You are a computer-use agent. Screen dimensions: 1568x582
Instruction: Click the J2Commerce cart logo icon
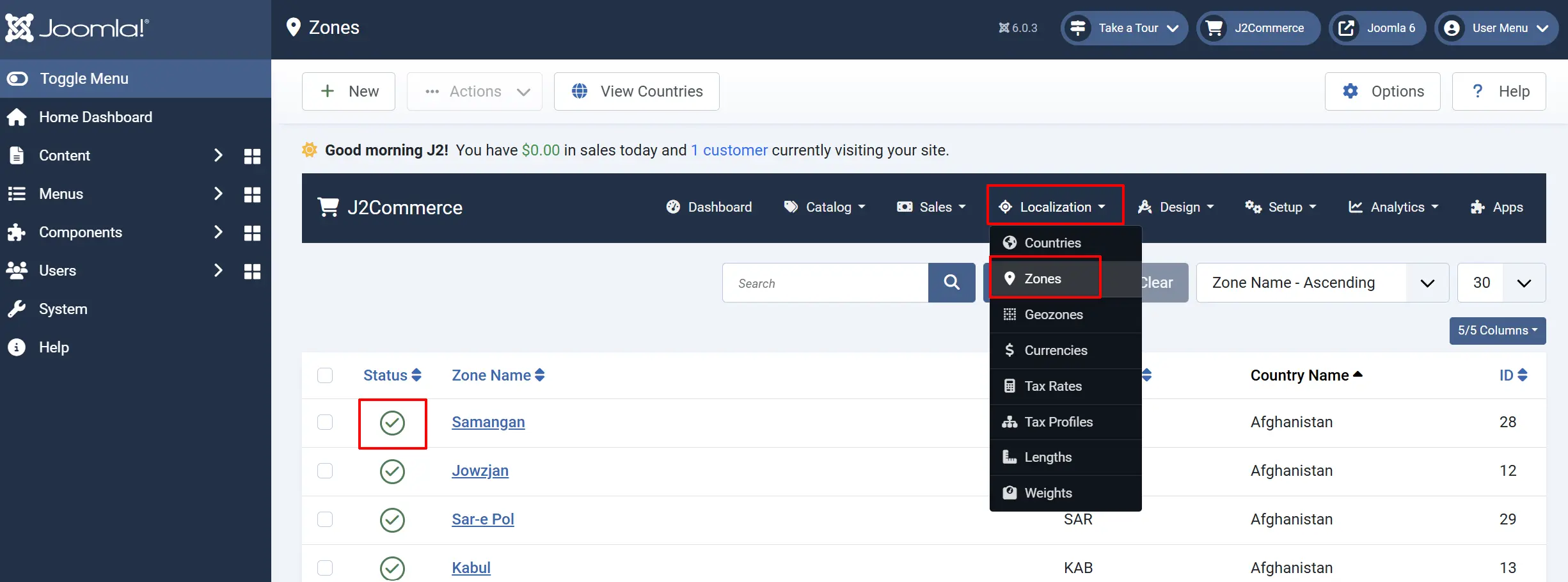328,207
